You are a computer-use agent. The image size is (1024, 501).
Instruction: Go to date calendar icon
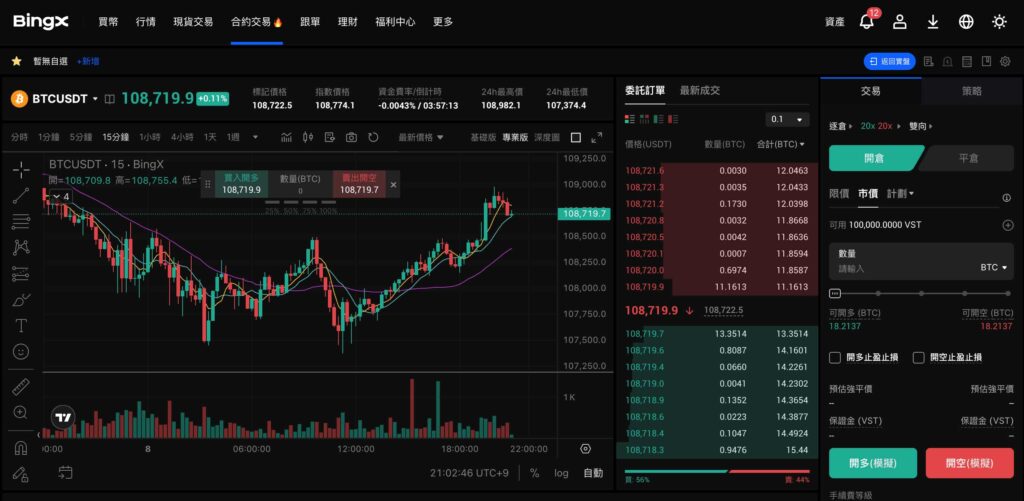[65, 472]
